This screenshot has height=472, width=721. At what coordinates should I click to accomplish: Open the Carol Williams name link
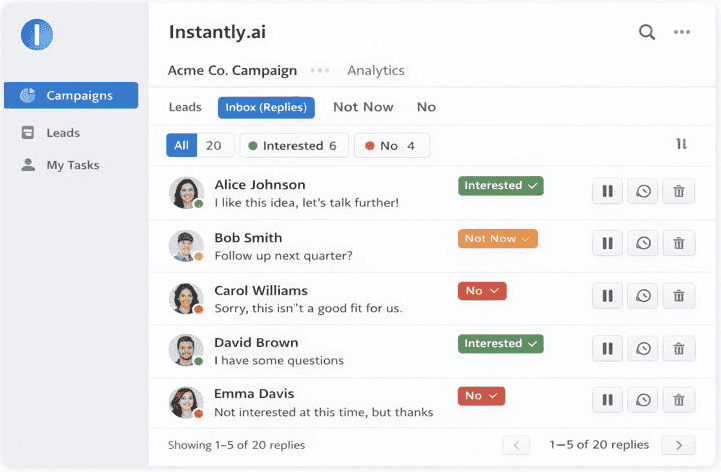pyautogui.click(x=261, y=291)
